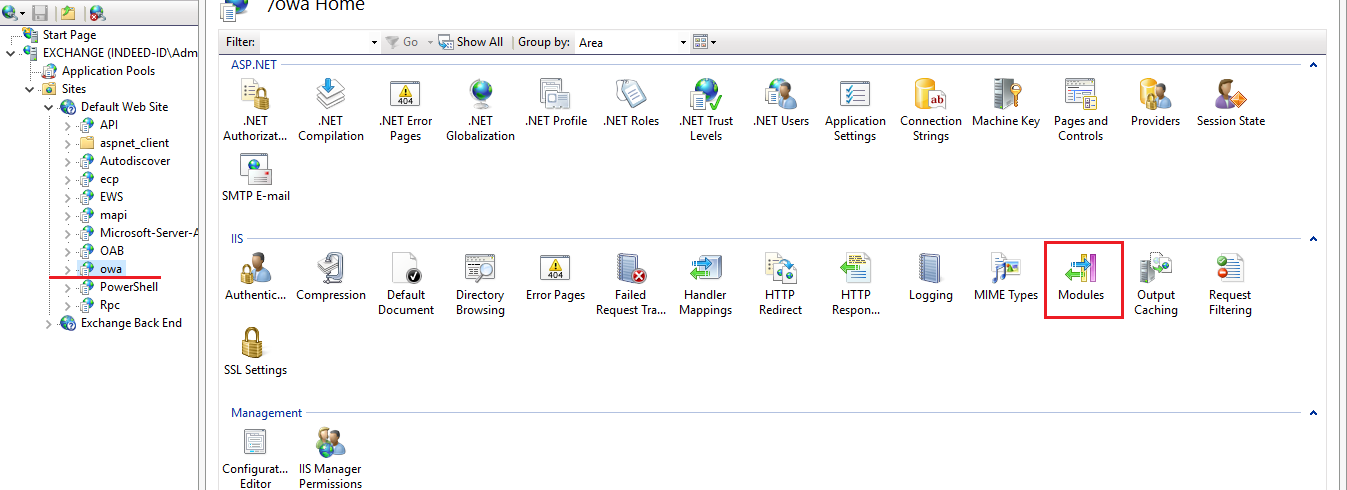The height and width of the screenshot is (490, 1347).
Task: Open the SMTP E-mail icon
Action: click(255, 178)
